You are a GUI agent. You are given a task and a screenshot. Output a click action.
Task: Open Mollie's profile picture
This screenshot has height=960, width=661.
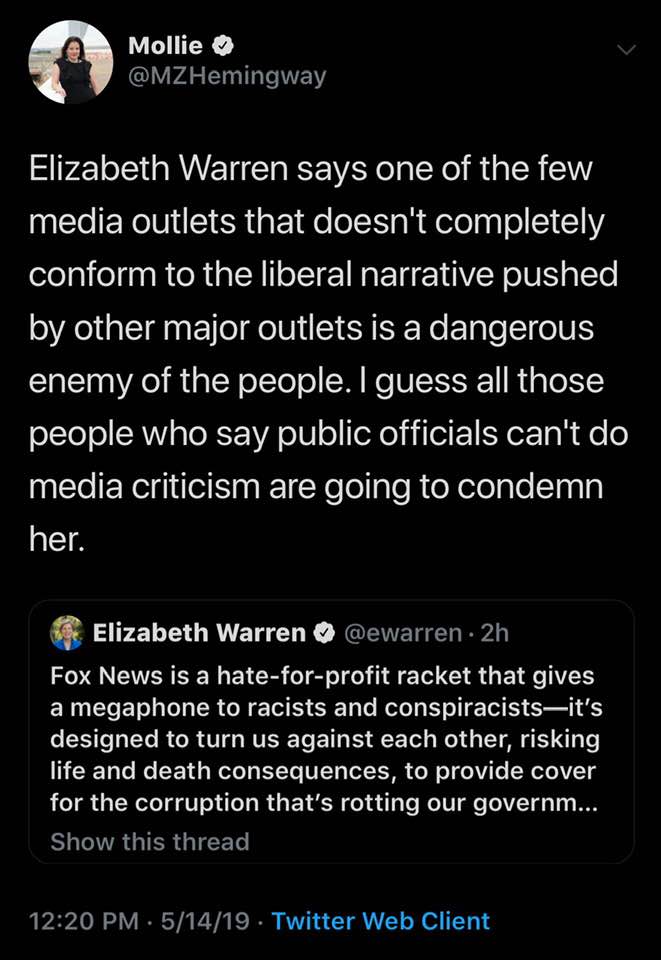coord(70,62)
